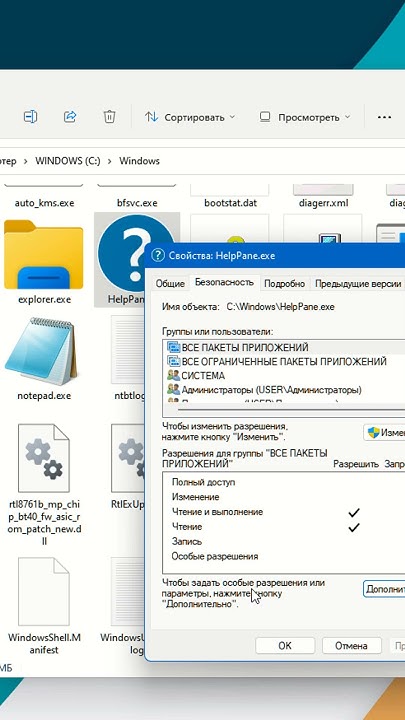Image resolution: width=405 pixels, height=720 pixels.
Task: Switch to the Общие tab
Action: click(x=170, y=284)
